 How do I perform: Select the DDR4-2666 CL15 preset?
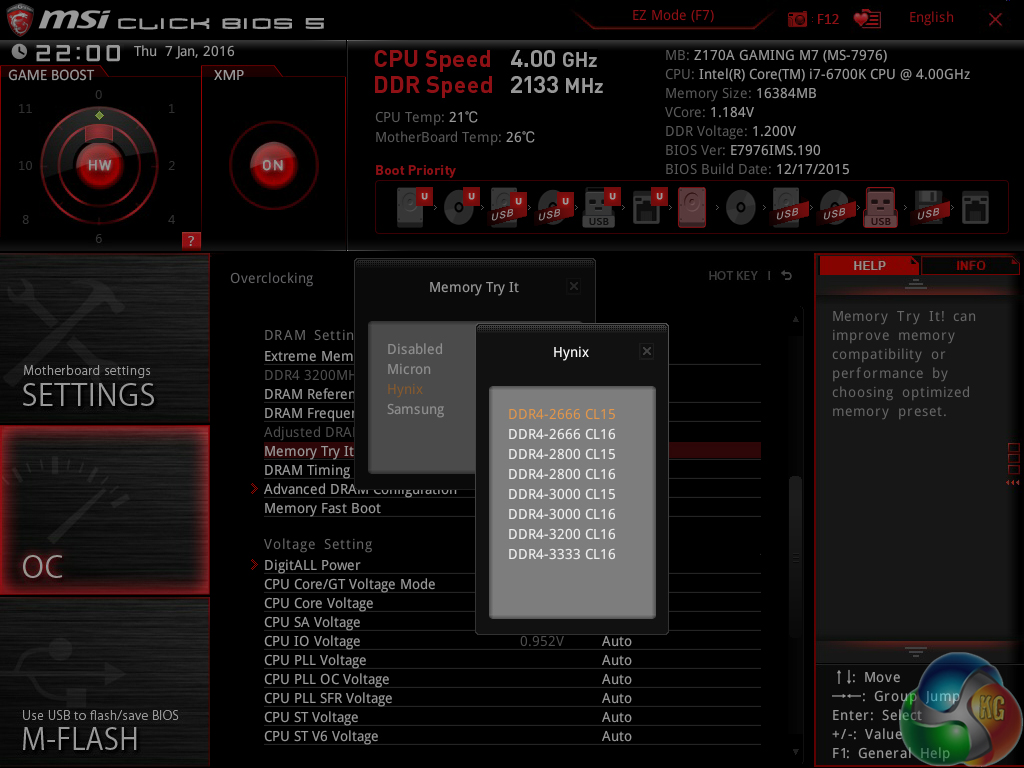pos(562,414)
